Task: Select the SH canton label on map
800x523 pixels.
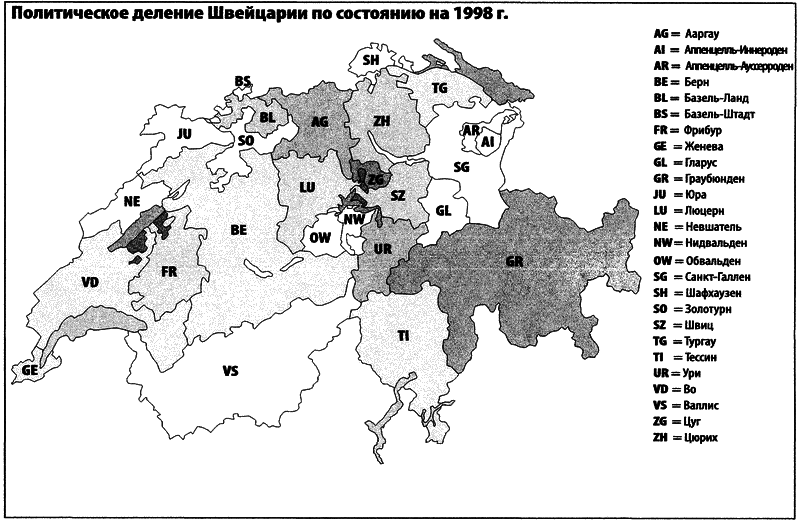Action: pyautogui.click(x=371, y=60)
